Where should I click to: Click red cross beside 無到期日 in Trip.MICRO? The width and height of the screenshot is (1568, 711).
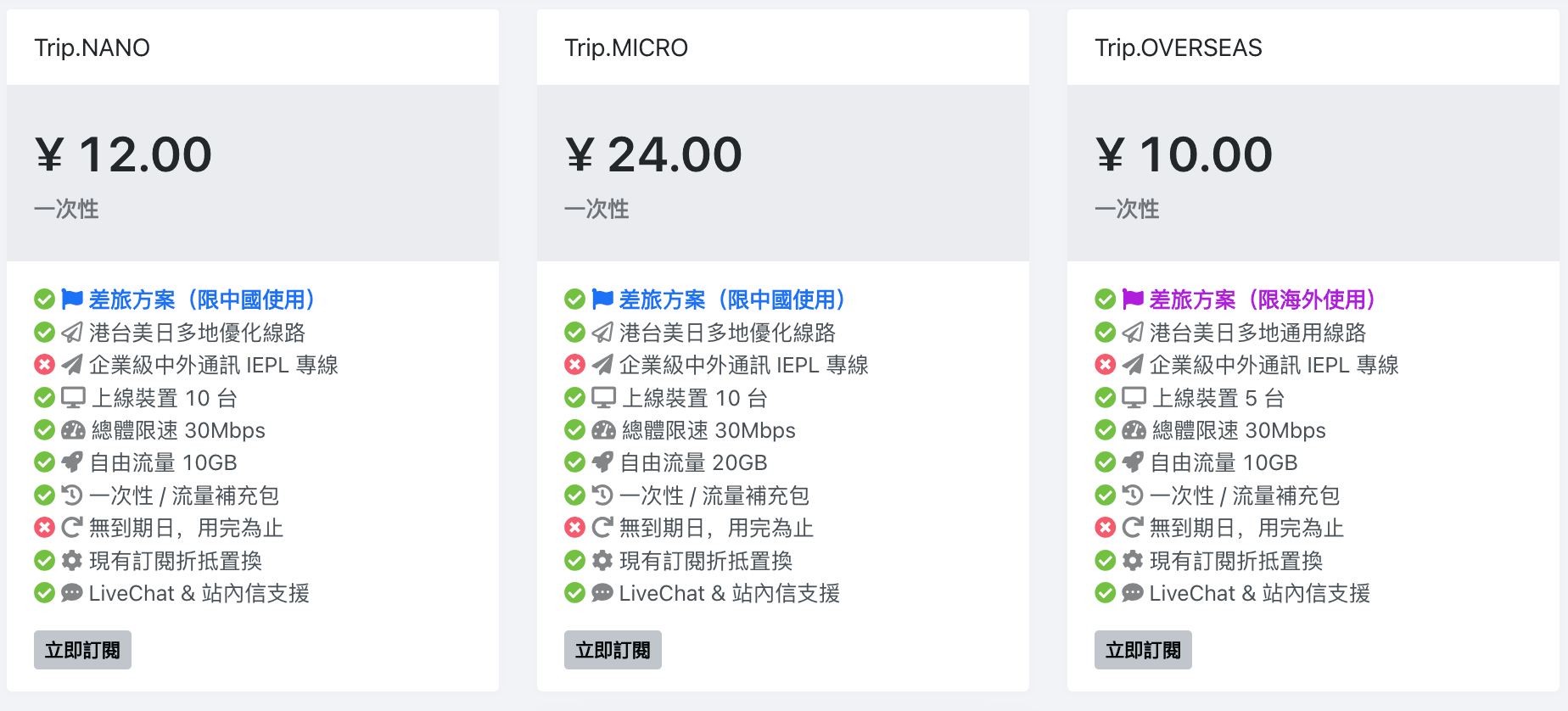pyautogui.click(x=574, y=528)
